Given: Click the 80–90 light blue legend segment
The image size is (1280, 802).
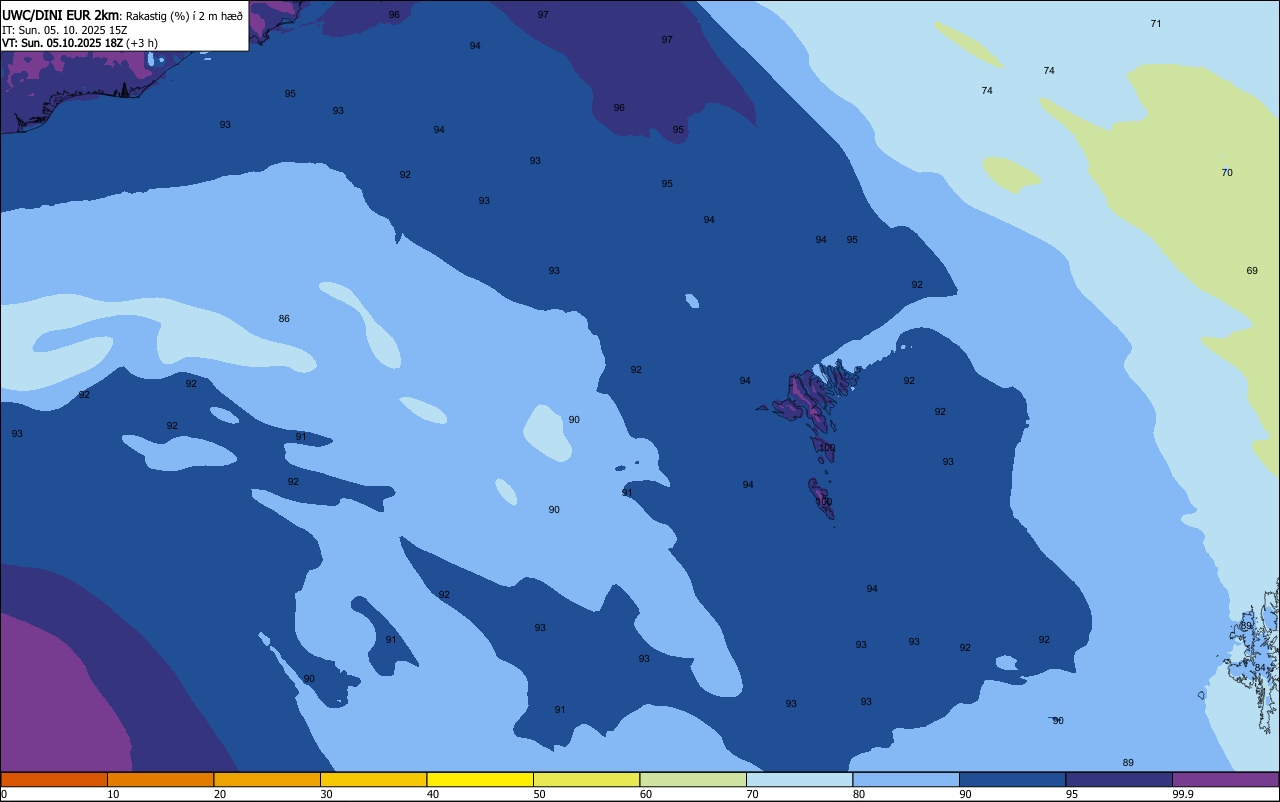Looking at the screenshot, I should coord(906,779).
